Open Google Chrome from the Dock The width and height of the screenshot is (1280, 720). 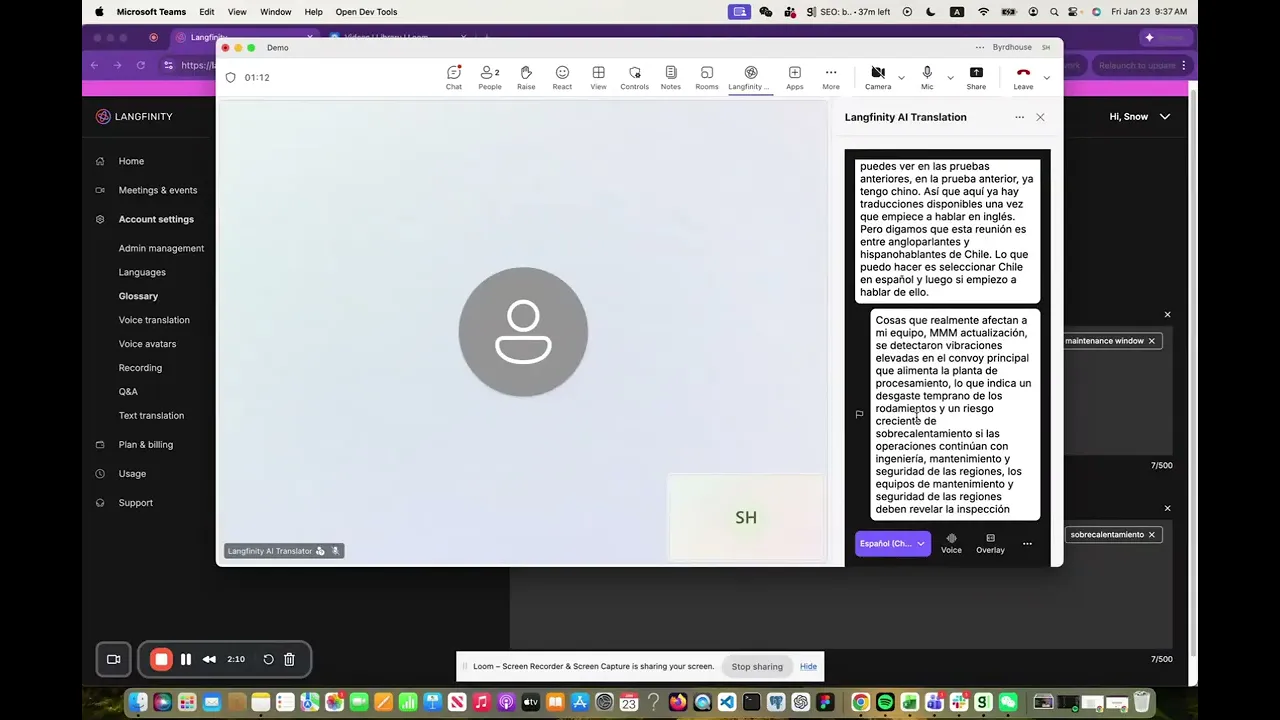coord(860,702)
